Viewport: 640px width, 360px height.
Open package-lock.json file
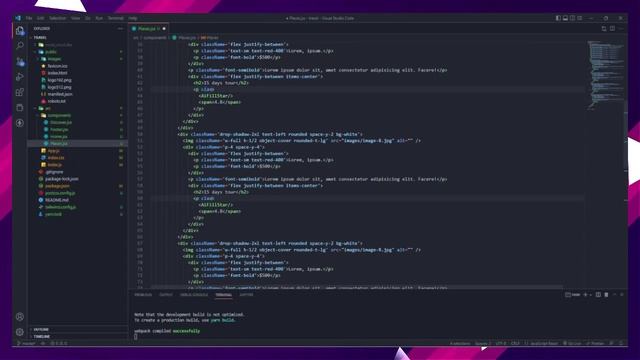point(62,179)
